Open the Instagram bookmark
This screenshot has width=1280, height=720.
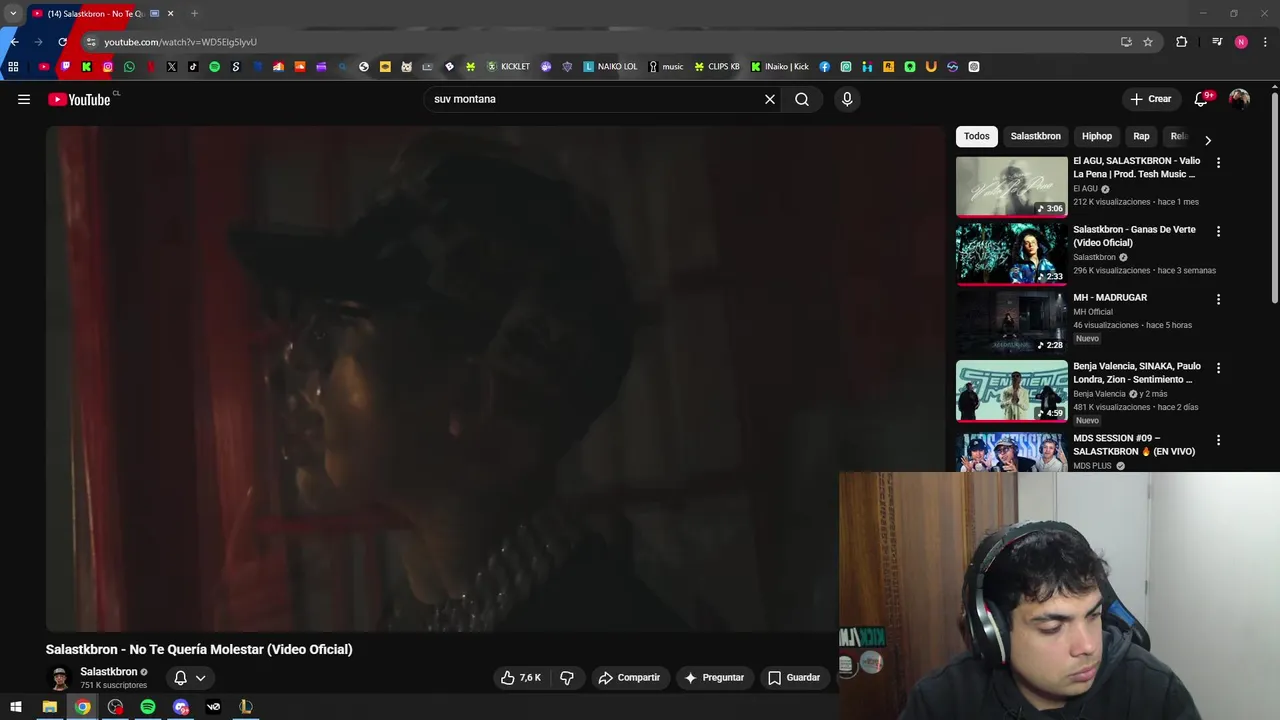tap(108, 67)
